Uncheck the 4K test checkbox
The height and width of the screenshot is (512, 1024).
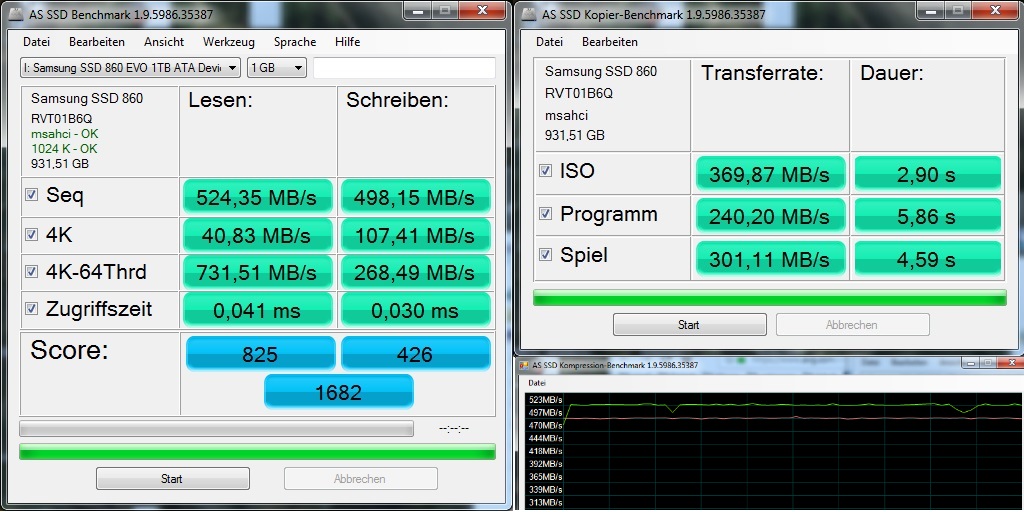pos(31,234)
